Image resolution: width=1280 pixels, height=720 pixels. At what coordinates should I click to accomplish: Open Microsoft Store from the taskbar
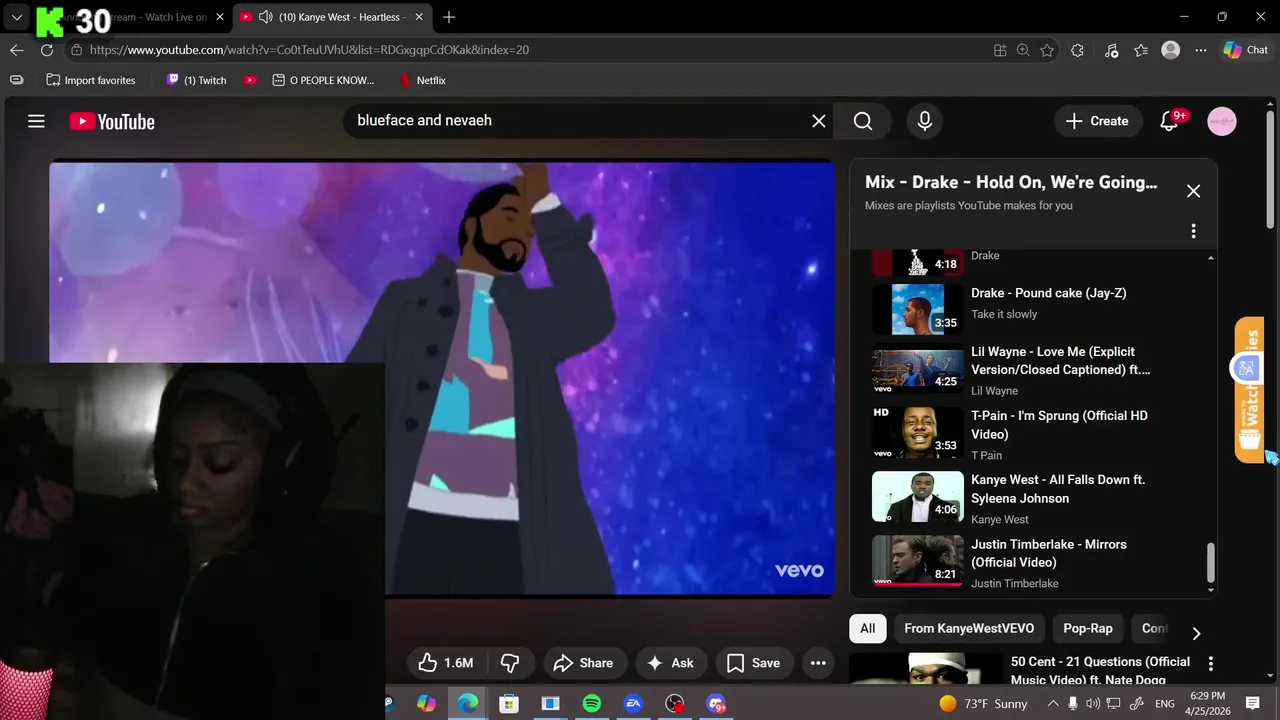point(509,704)
